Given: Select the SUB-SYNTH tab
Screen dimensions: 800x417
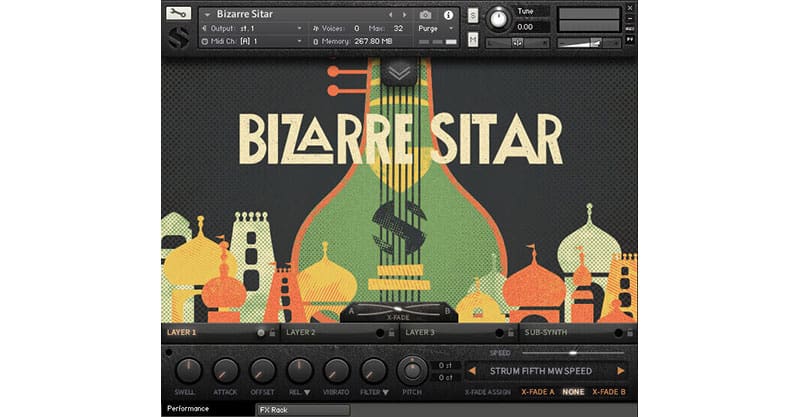Looking at the screenshot, I should tap(545, 332).
